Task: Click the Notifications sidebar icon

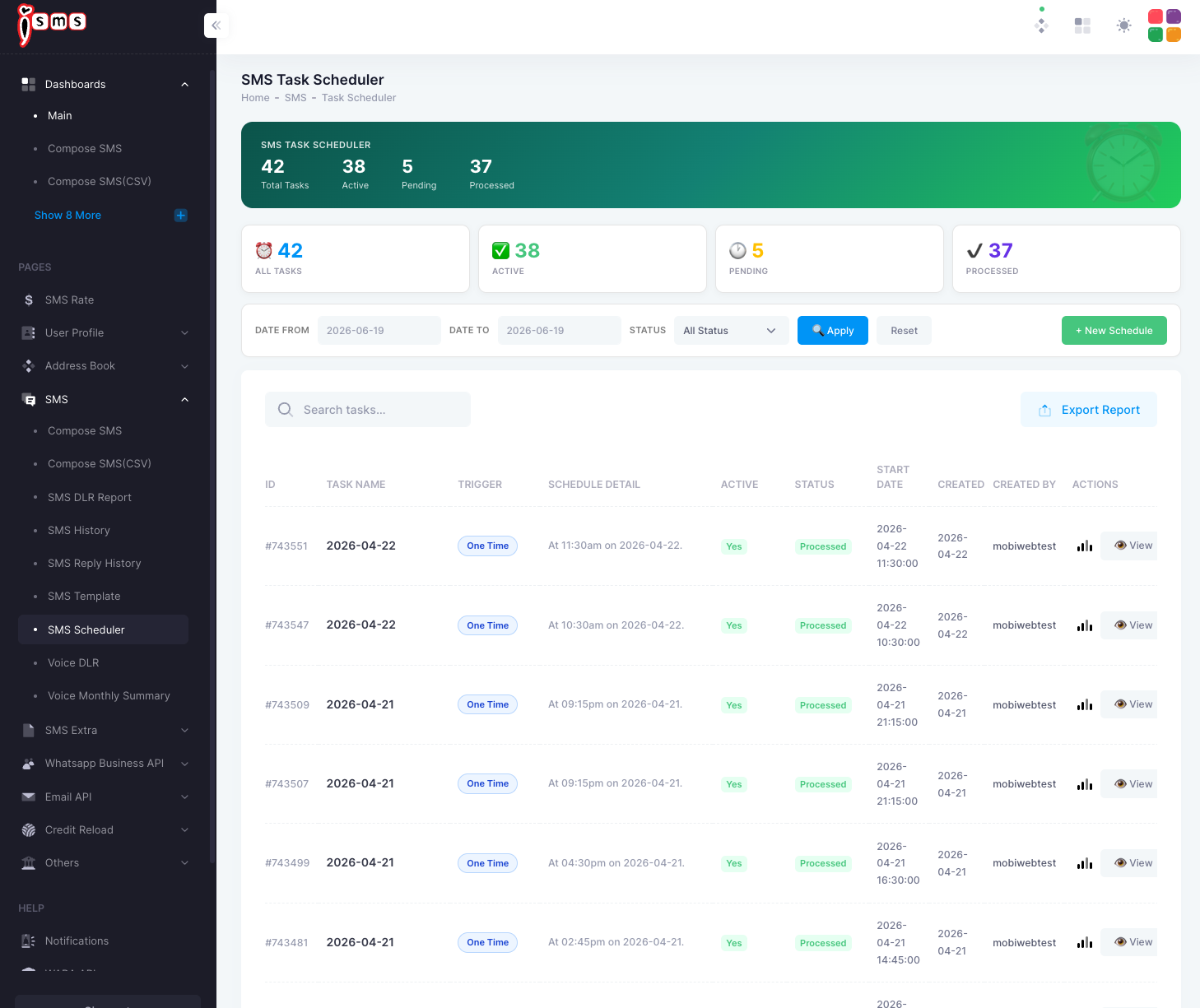Action: (x=29, y=941)
